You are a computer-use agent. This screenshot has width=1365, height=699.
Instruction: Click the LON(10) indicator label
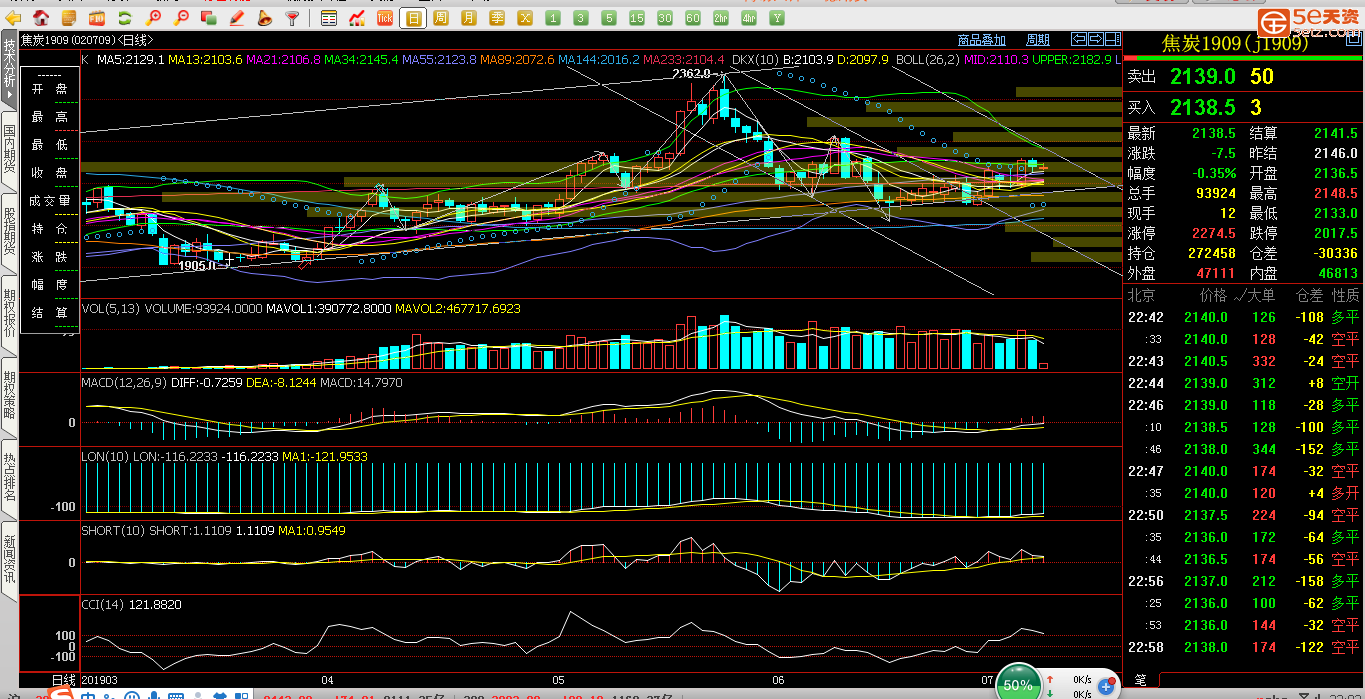tap(105, 456)
